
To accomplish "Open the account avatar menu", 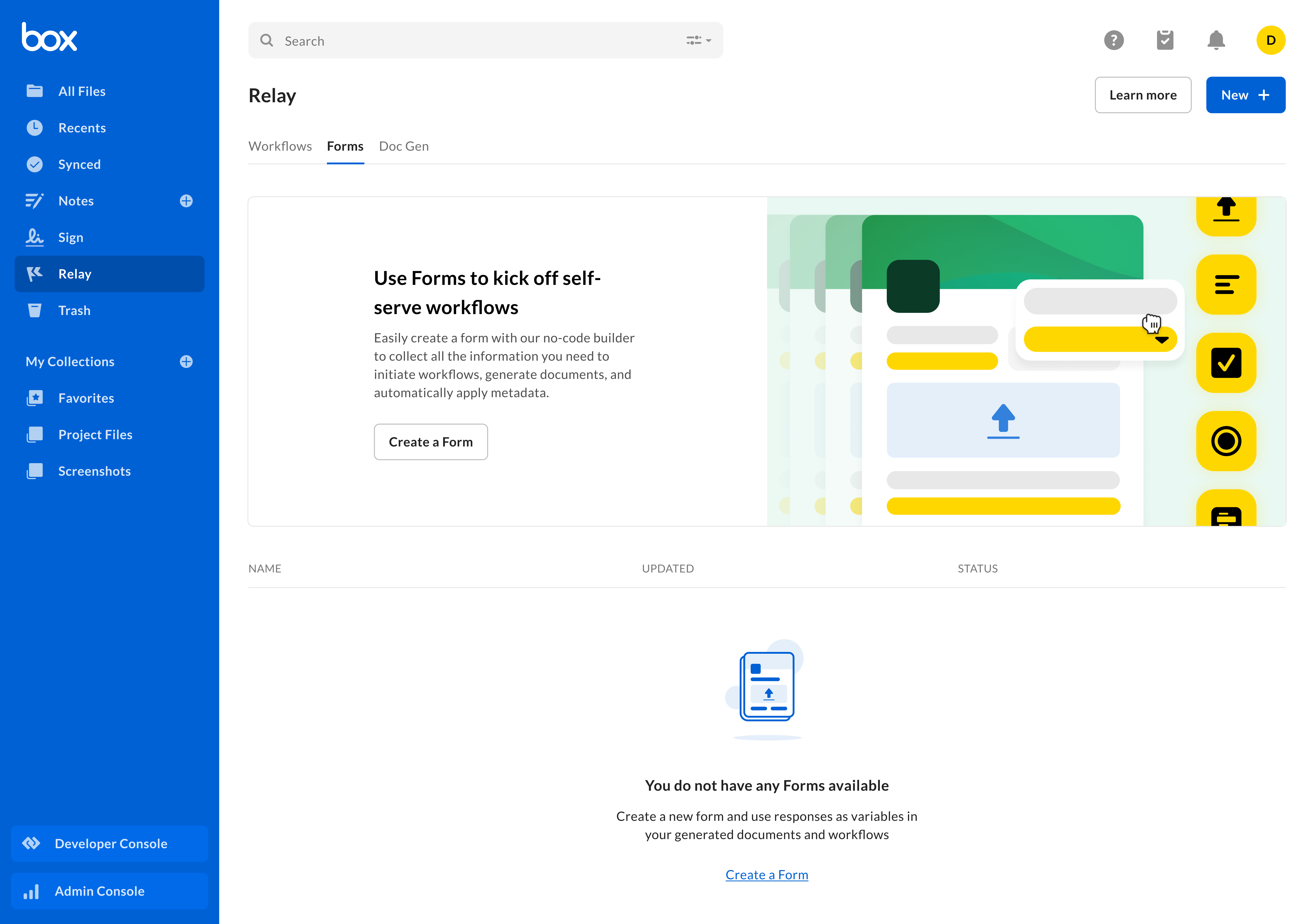I will [1270, 41].
